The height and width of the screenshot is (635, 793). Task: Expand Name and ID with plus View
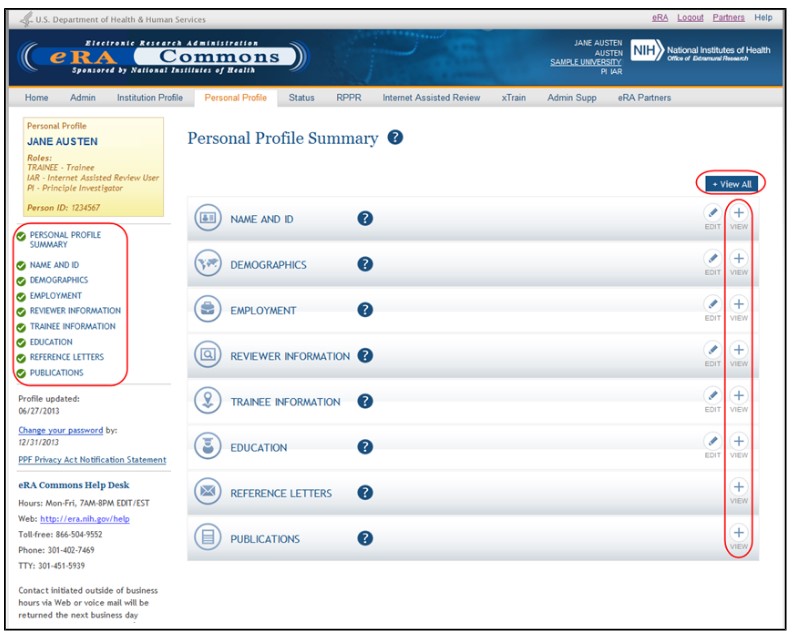[738, 217]
